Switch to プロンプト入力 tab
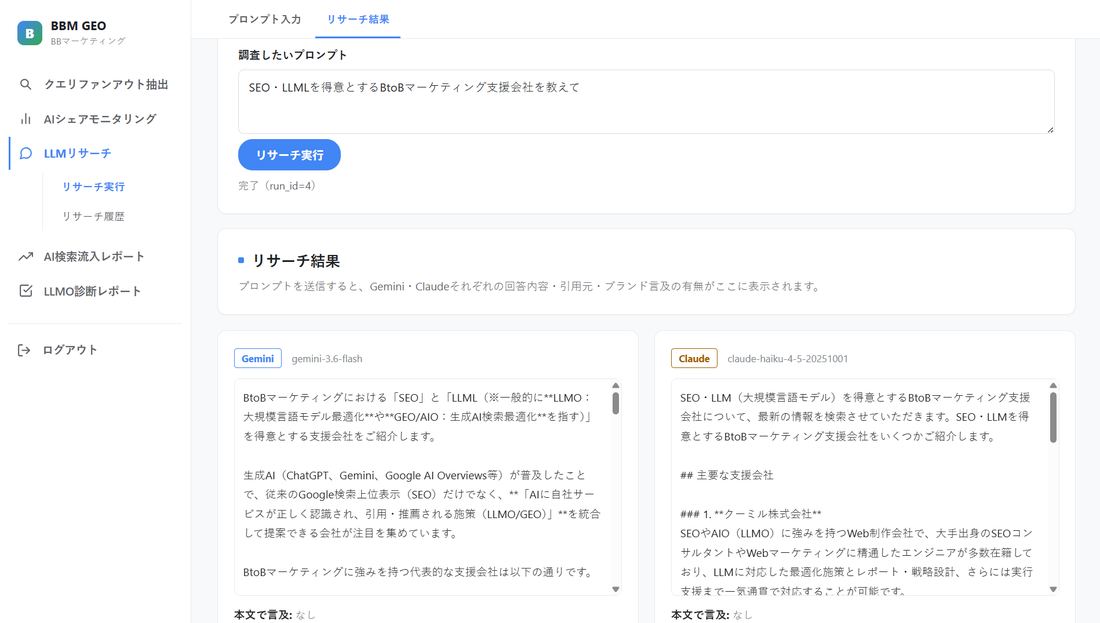Image resolution: width=1100 pixels, height=623 pixels. pyautogui.click(x=264, y=19)
